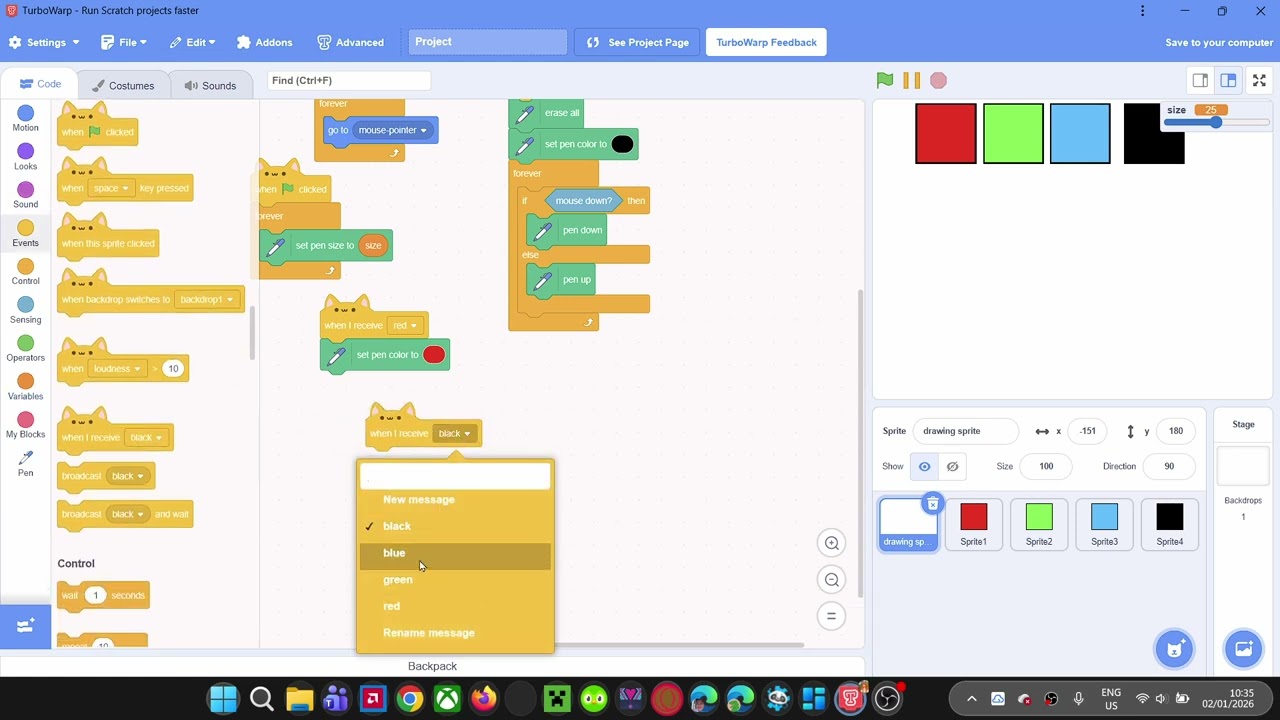Choose Rename message in dropdown
1280x720 pixels.
[455, 633]
